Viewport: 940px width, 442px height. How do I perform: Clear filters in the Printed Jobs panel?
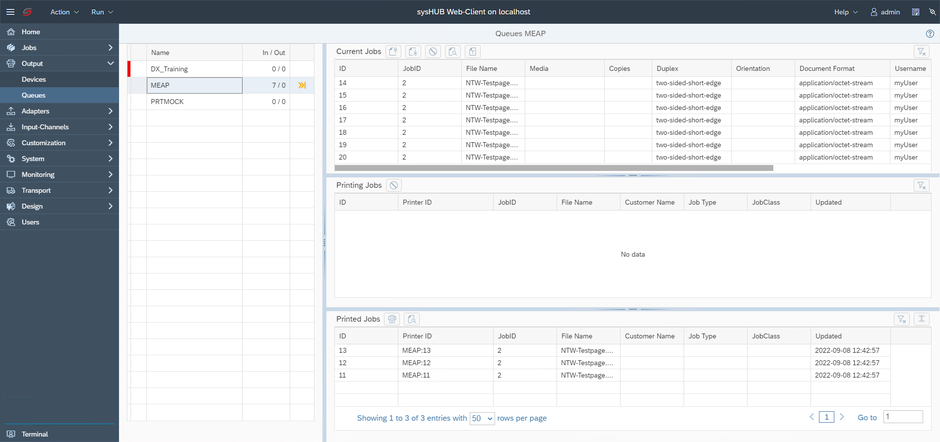point(901,319)
